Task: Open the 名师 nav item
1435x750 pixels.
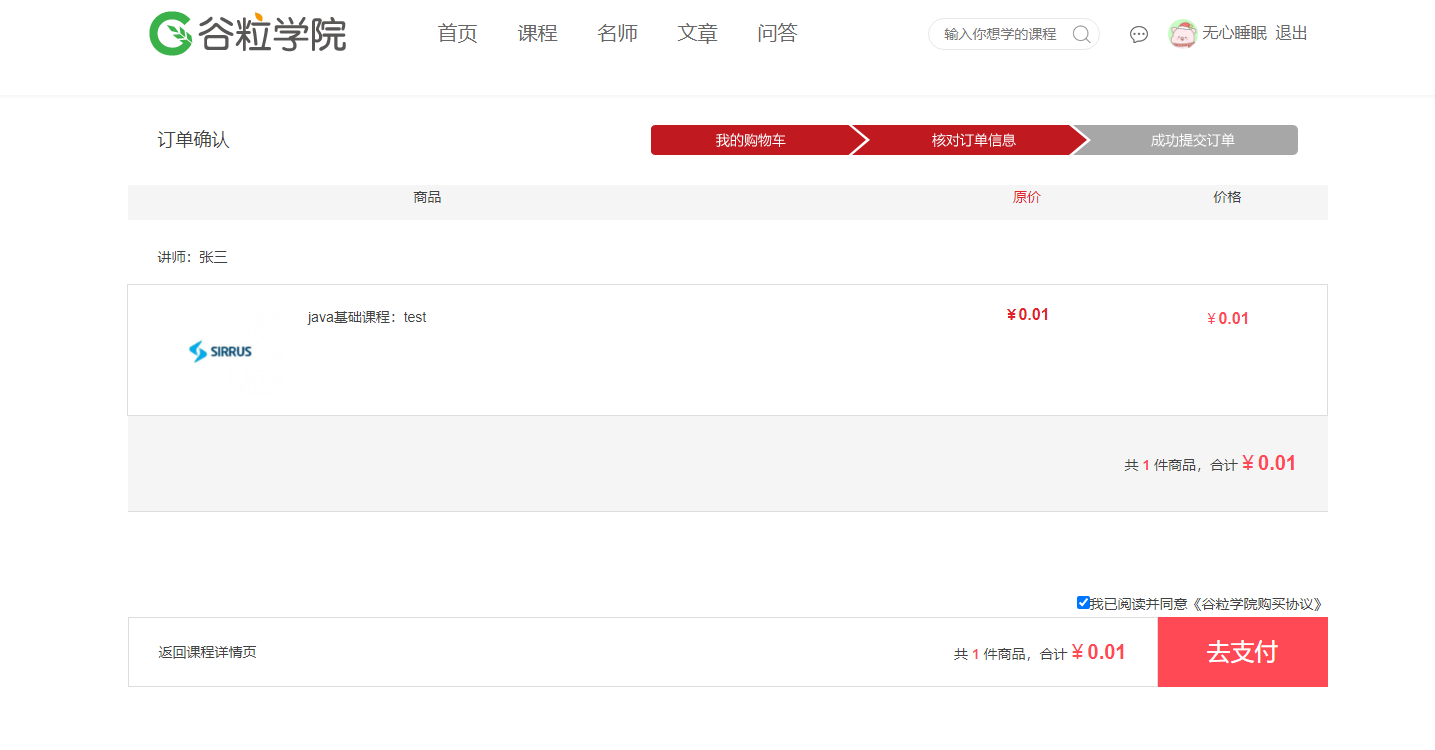Action: [x=618, y=33]
